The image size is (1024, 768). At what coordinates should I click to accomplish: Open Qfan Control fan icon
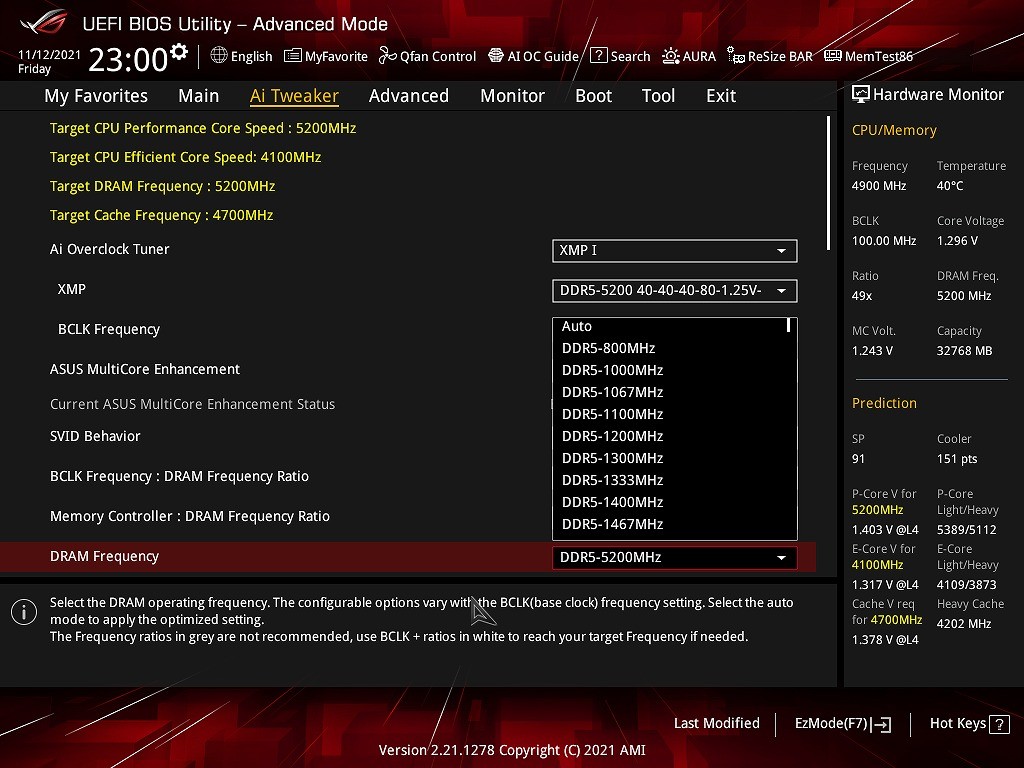coord(388,56)
